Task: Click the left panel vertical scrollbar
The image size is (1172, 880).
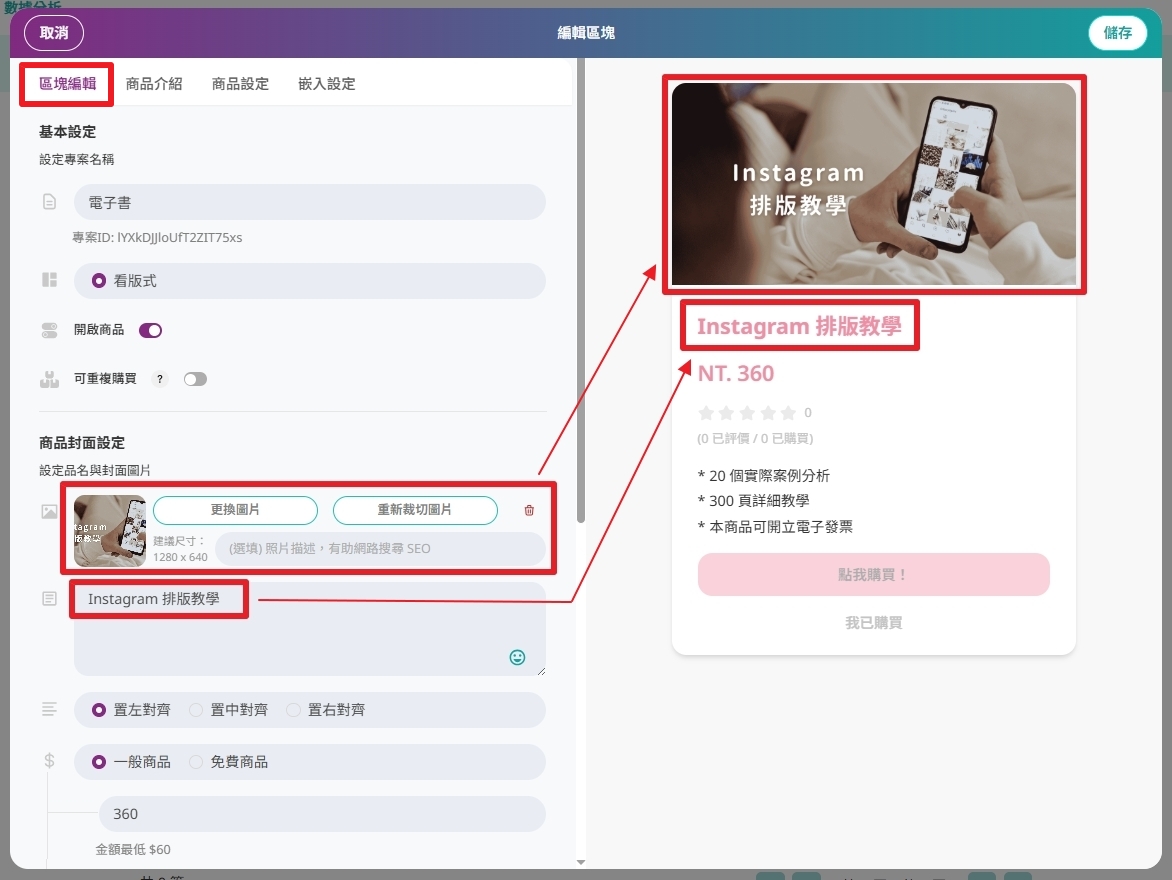Action: pos(580,292)
